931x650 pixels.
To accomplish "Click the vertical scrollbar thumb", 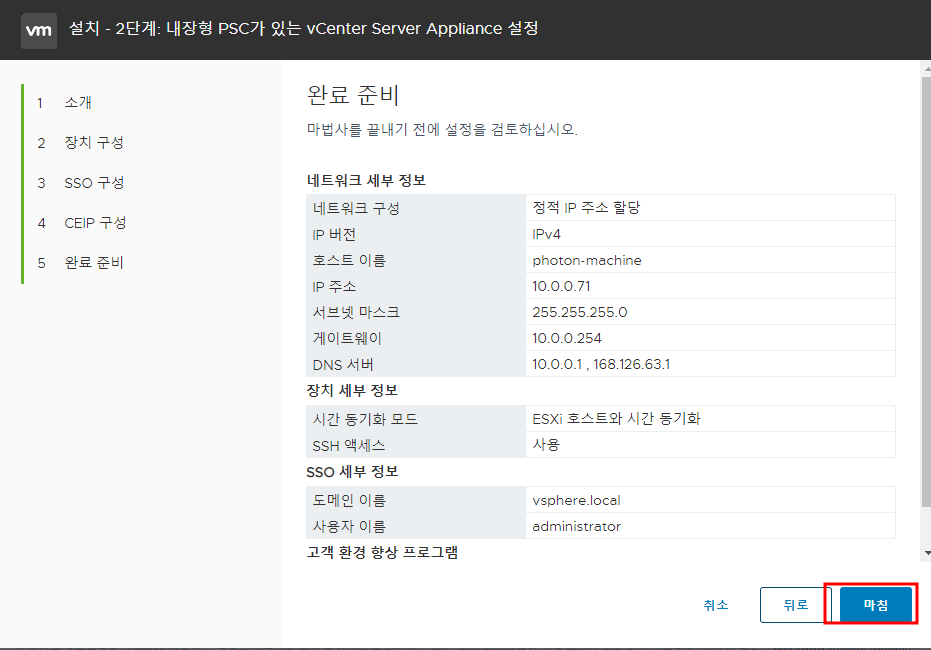I will [x=927, y=291].
